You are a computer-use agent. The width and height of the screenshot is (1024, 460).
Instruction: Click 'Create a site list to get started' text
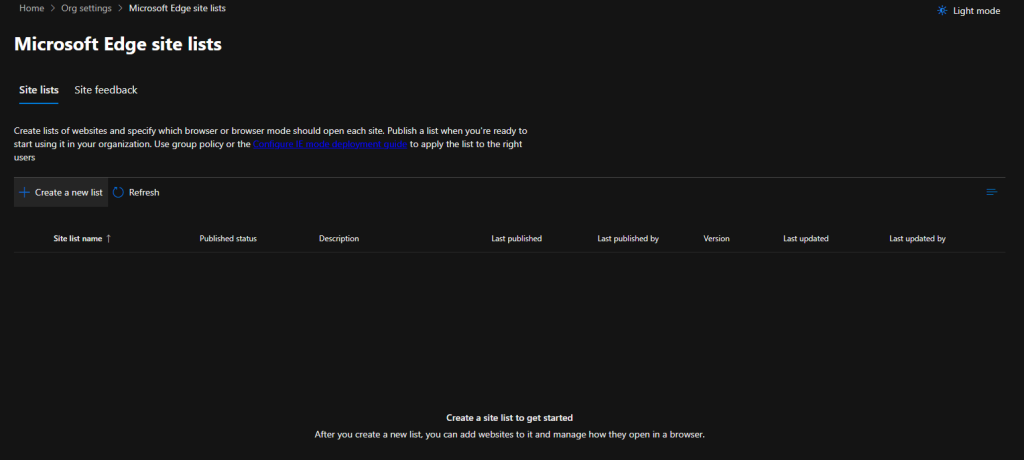click(x=509, y=417)
